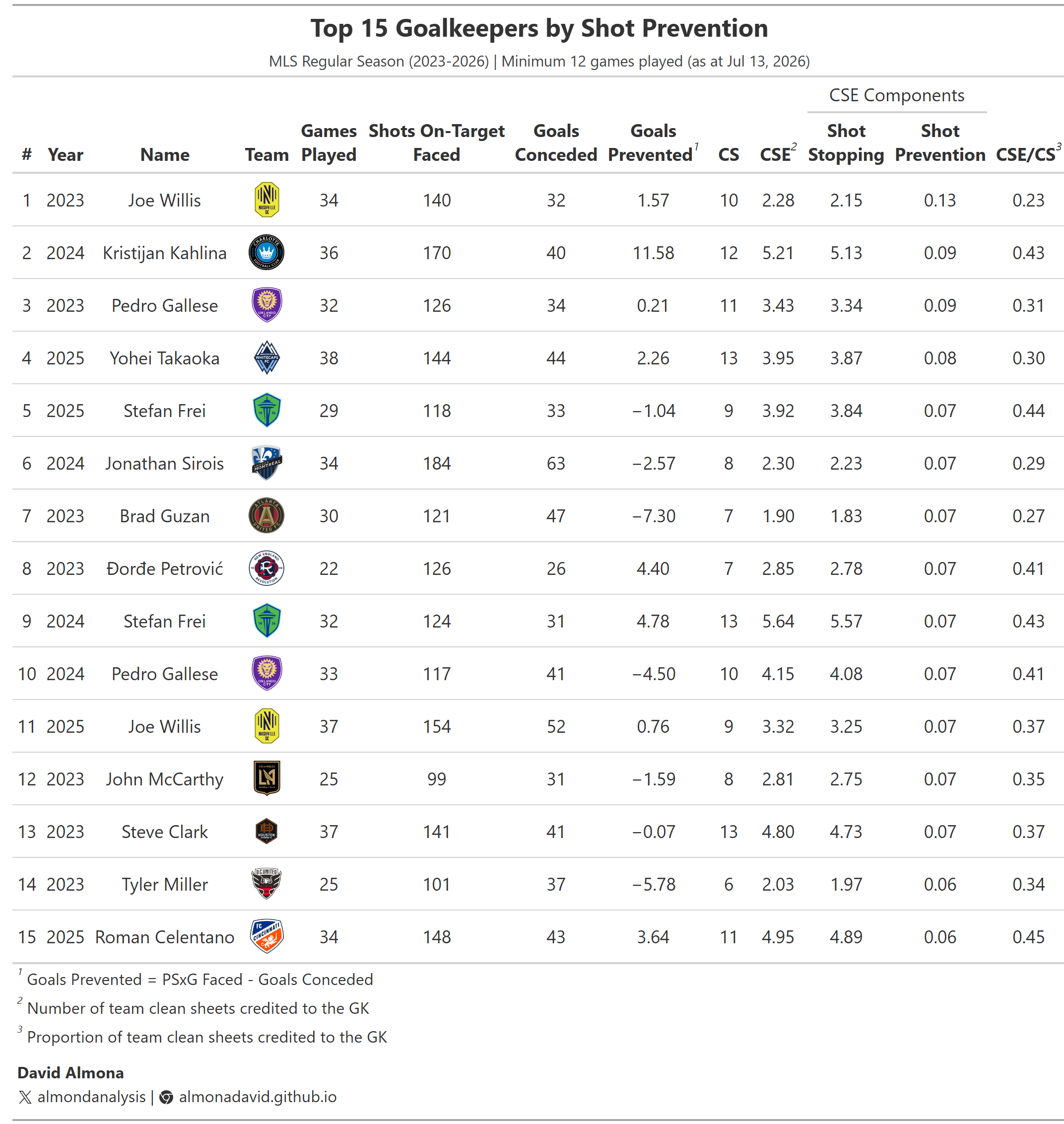Click the Shots On-Target Faced header
Viewport: 1064px width, 1124px height.
(436, 142)
